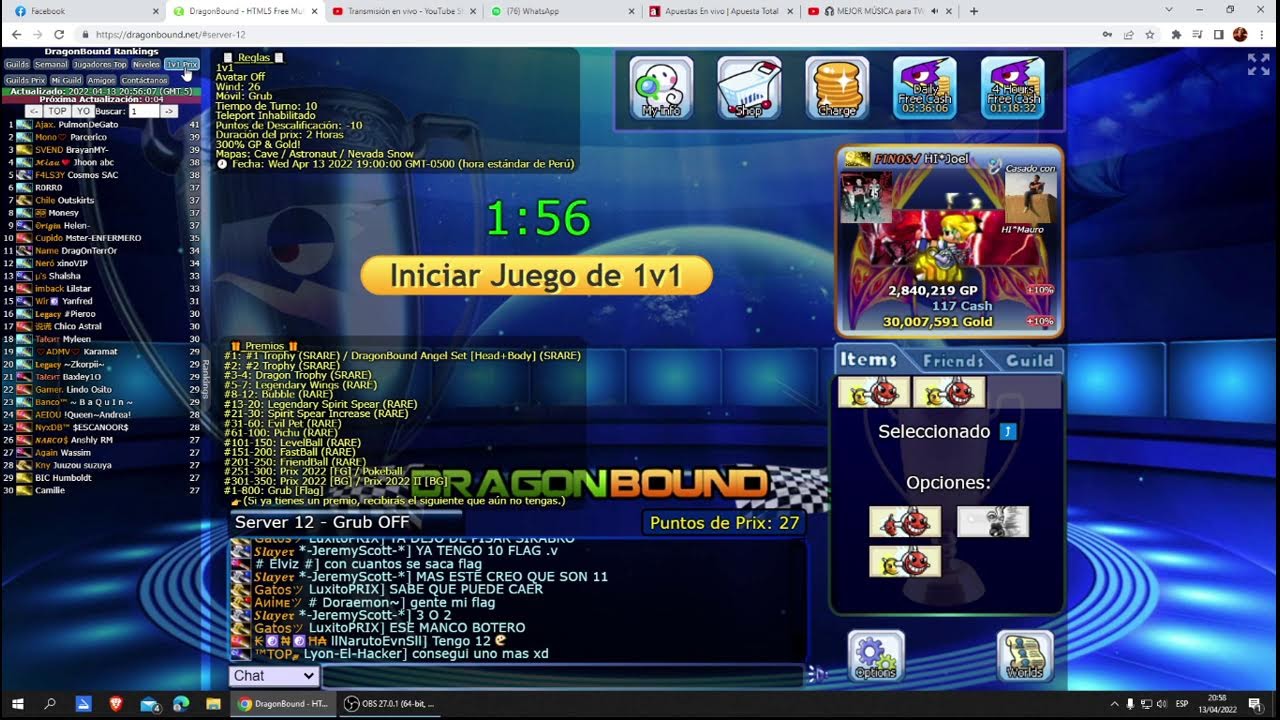1280x720 pixels.
Task: Toggle fullscreen with the expand arrows icon
Action: (1258, 64)
